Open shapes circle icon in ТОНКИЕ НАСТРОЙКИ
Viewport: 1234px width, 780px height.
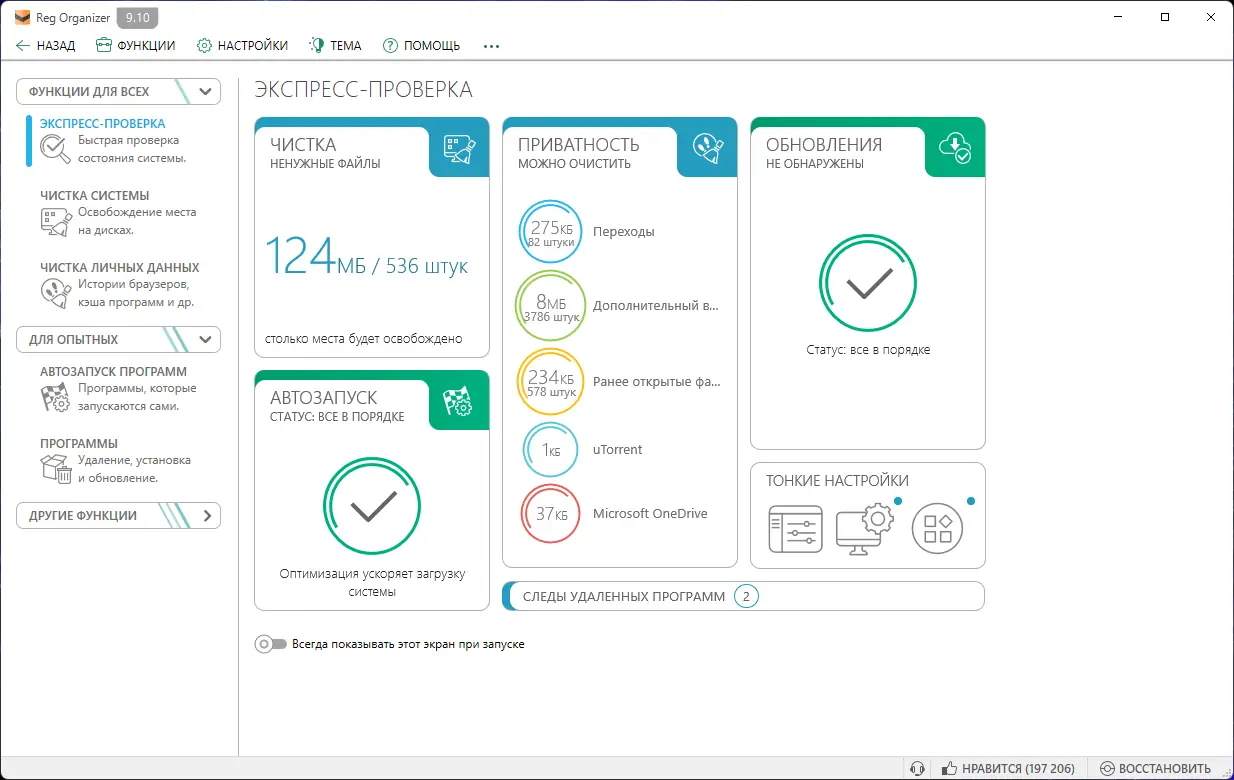937,529
